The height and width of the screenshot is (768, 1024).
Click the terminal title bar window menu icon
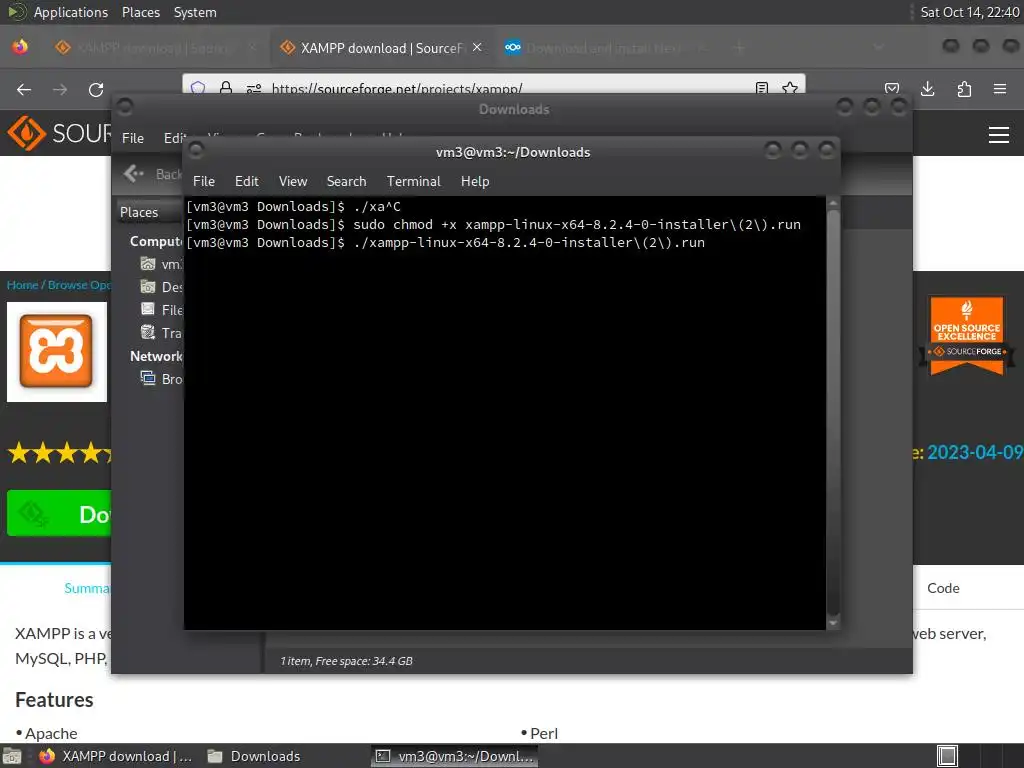[196, 151]
